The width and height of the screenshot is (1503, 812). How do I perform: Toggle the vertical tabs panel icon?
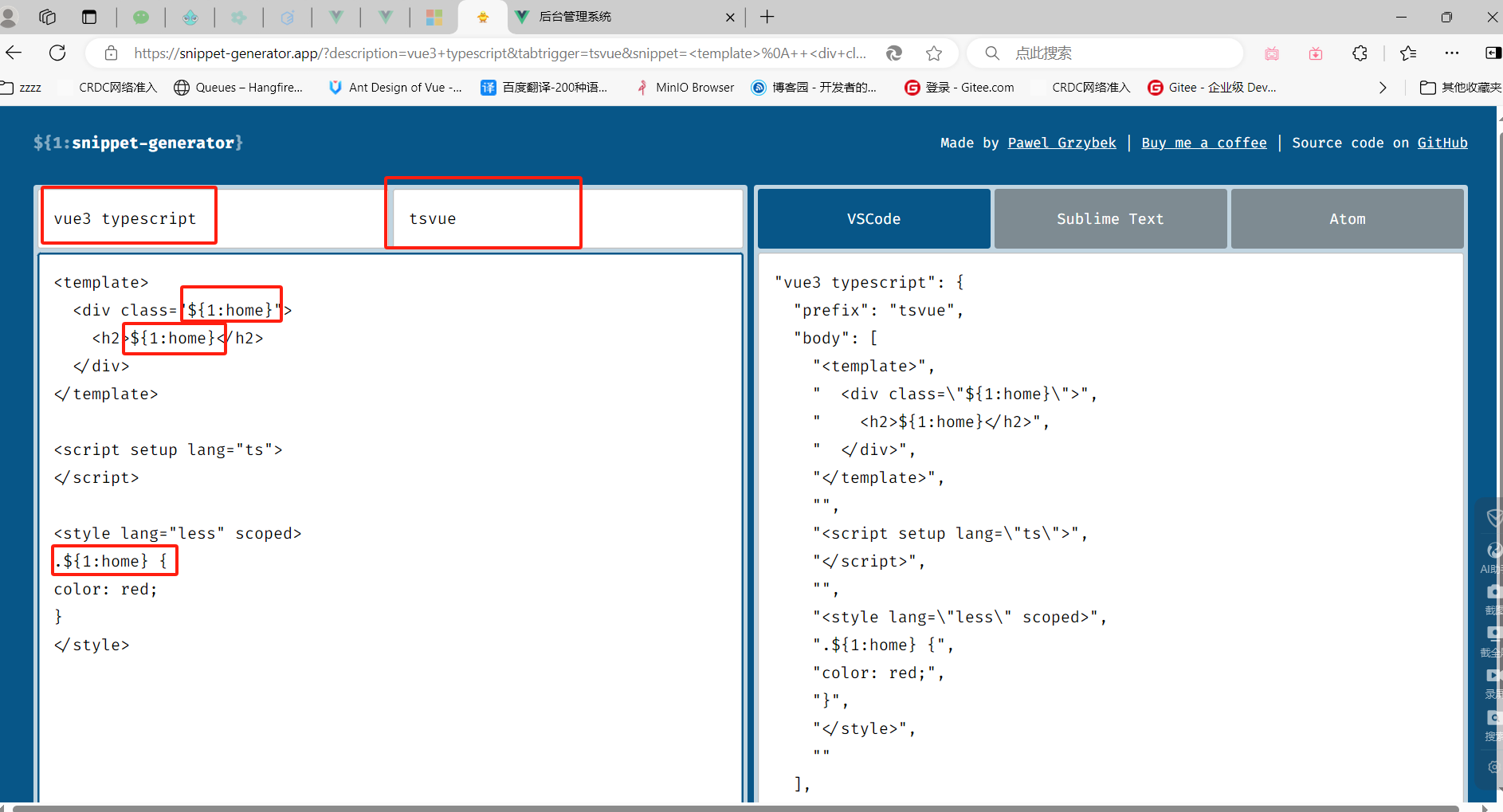[89, 17]
